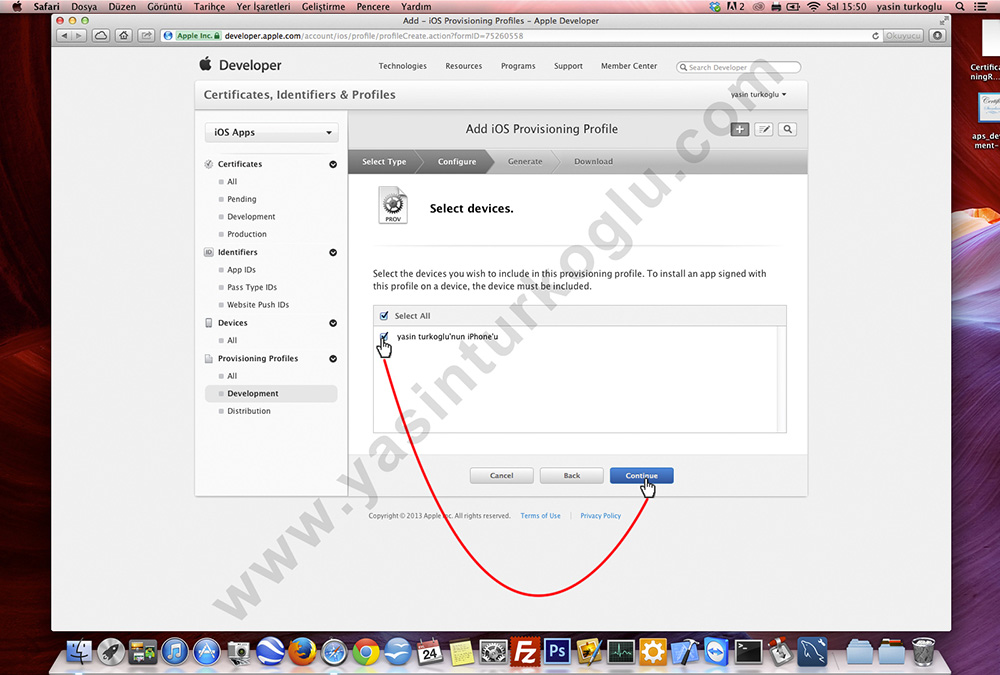Image resolution: width=1000 pixels, height=675 pixels.
Task: Click the Apple Developer logo
Action: coord(240,64)
